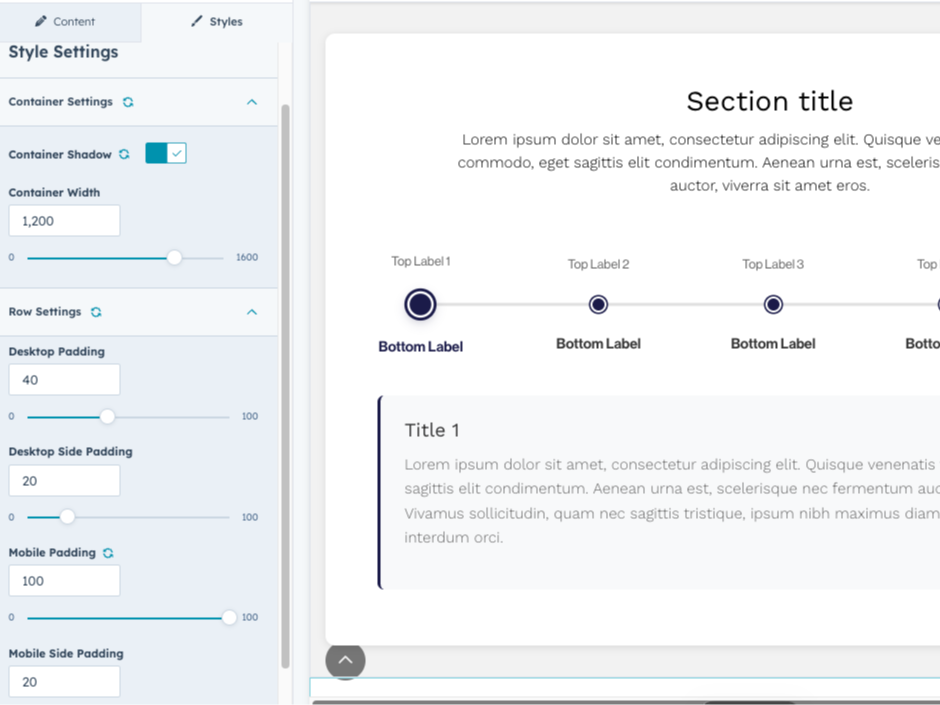The width and height of the screenshot is (940, 705).
Task: Click the Mobile Side Padding input box
Action: [x=64, y=681]
